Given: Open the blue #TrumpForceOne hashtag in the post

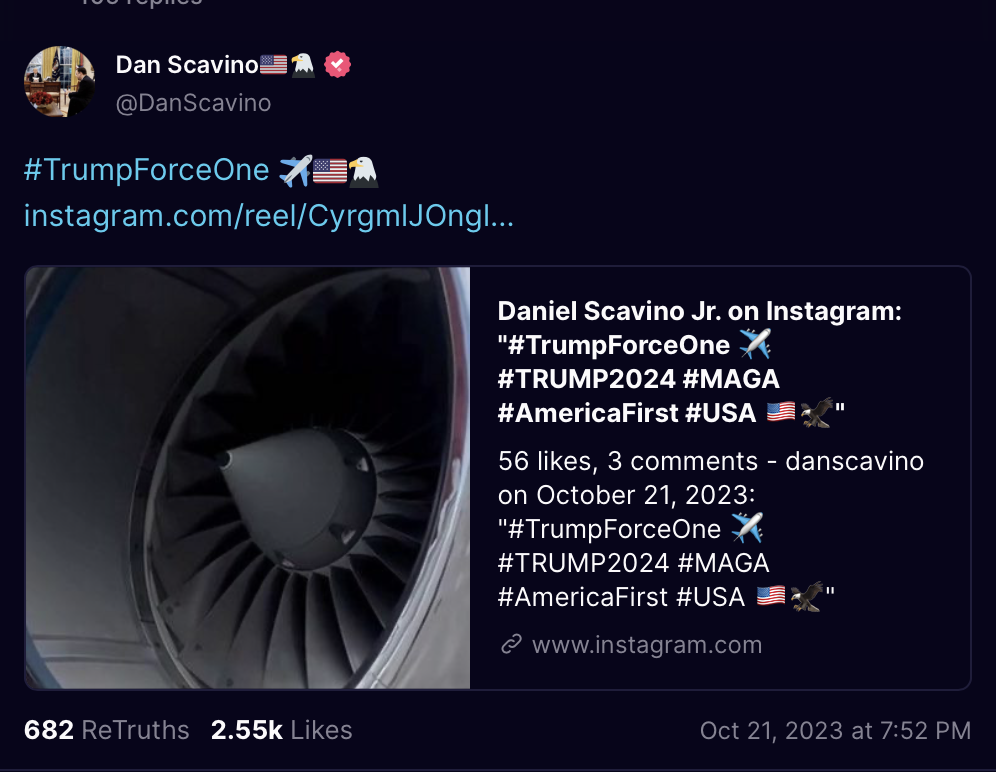Looking at the screenshot, I should (x=146, y=171).
